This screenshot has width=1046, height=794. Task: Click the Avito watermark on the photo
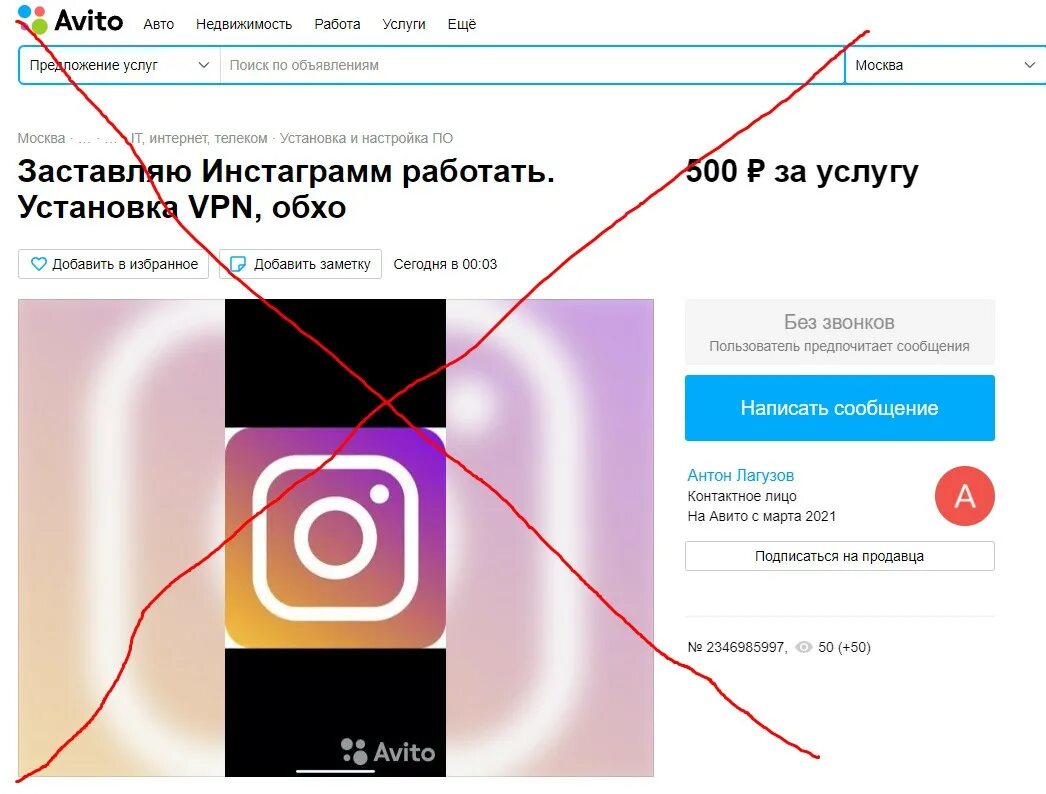(x=388, y=752)
